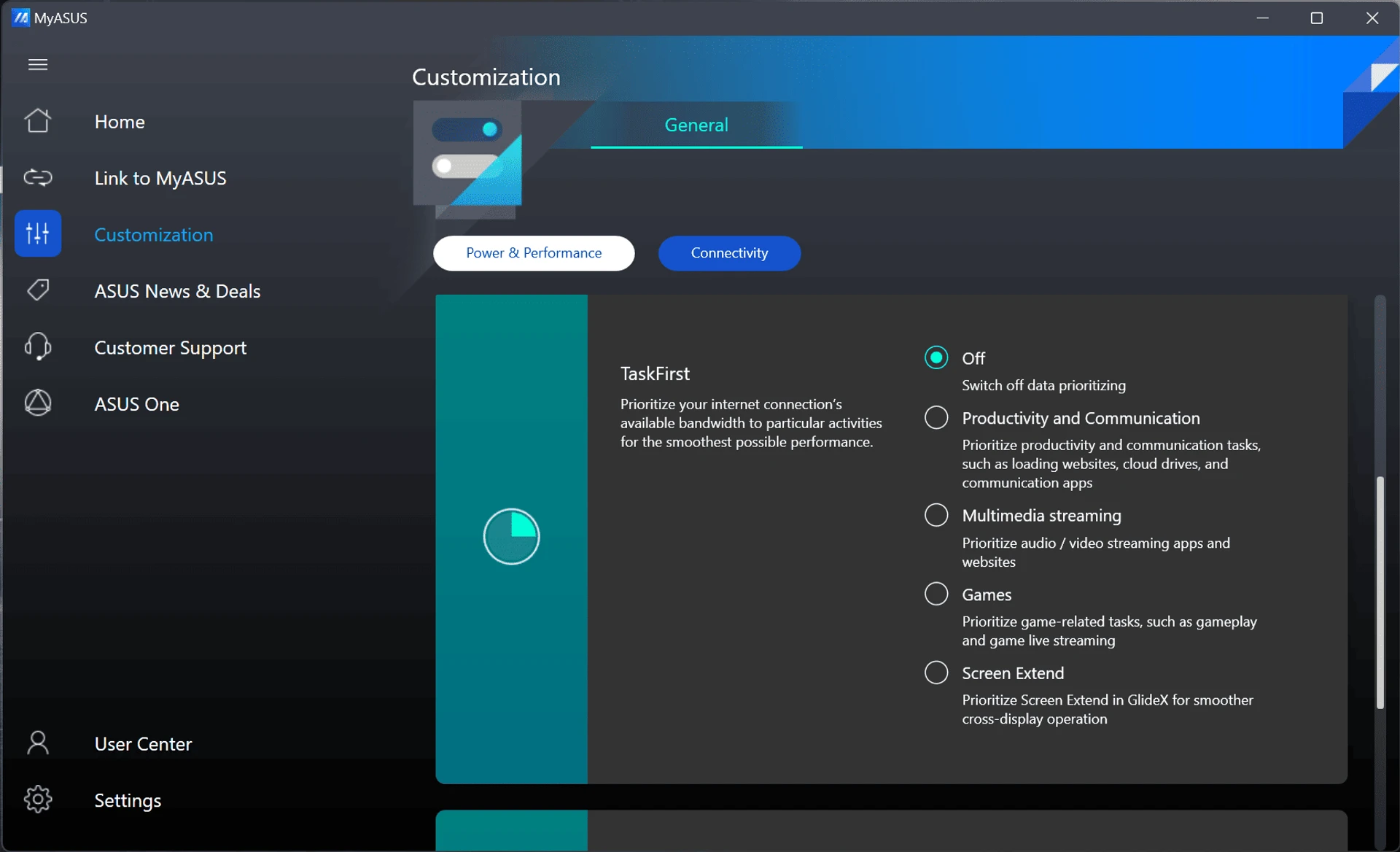Image resolution: width=1400 pixels, height=852 pixels.
Task: Open User Center
Action: [144, 744]
